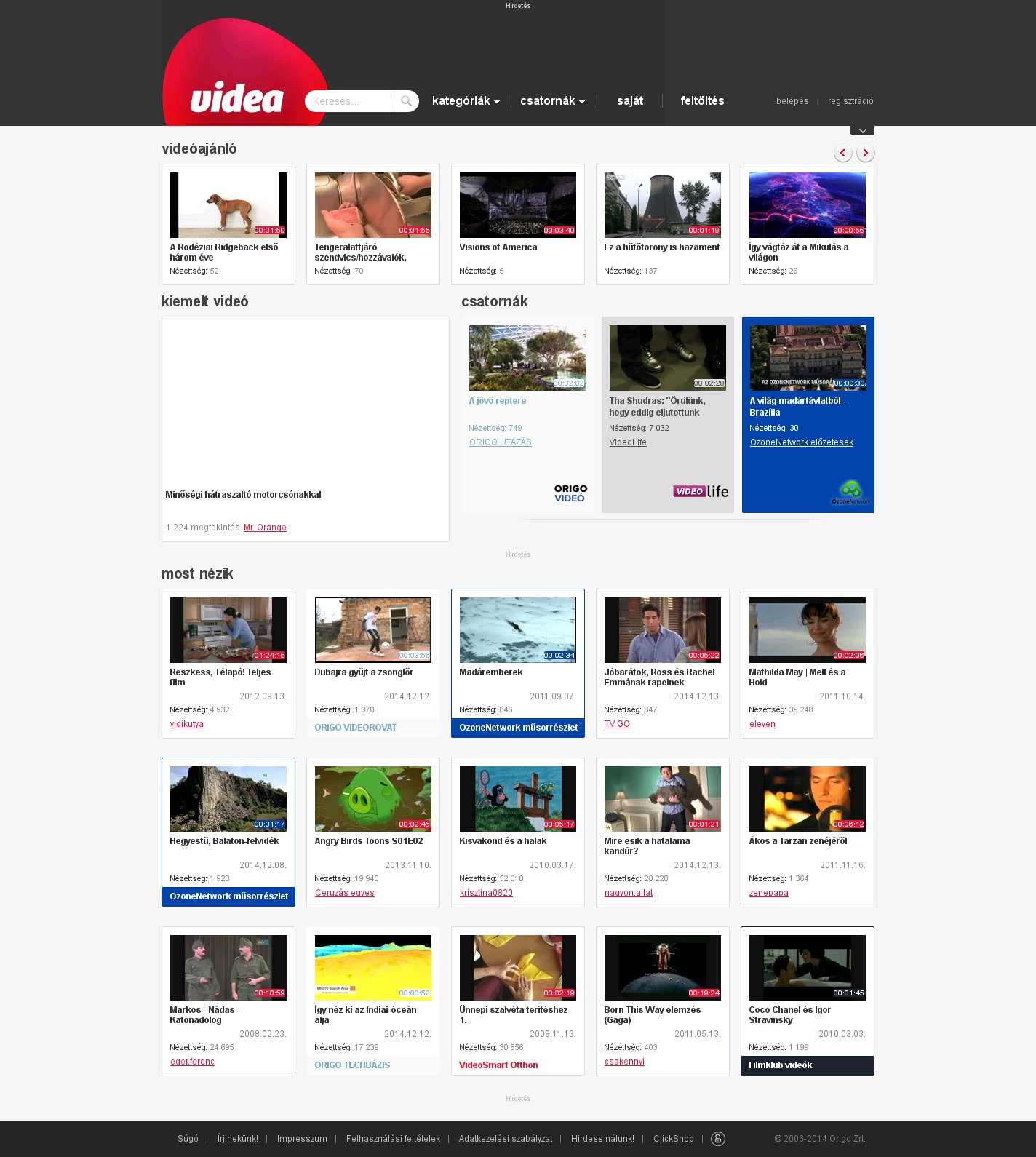Click into the Keresés search field
Viewport: 1036px width, 1157px height.
349,101
